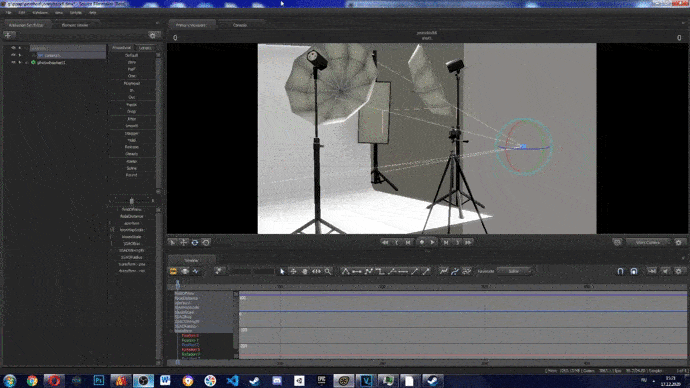Click the play button in playback controls
The width and height of the screenshot is (690, 388).
(433, 242)
